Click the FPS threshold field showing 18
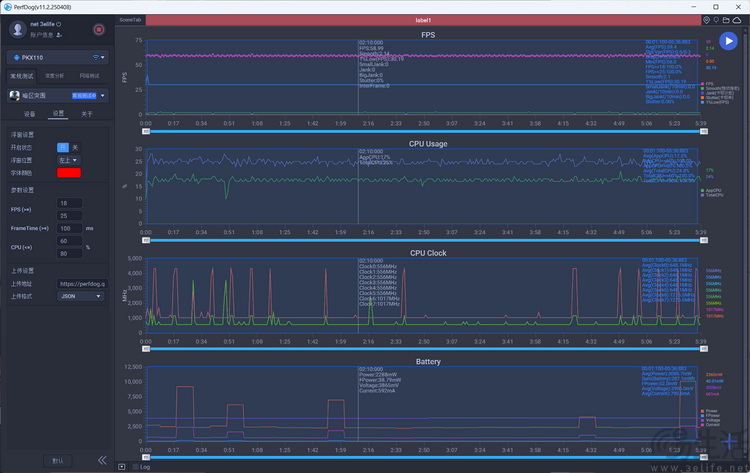 pos(69,203)
